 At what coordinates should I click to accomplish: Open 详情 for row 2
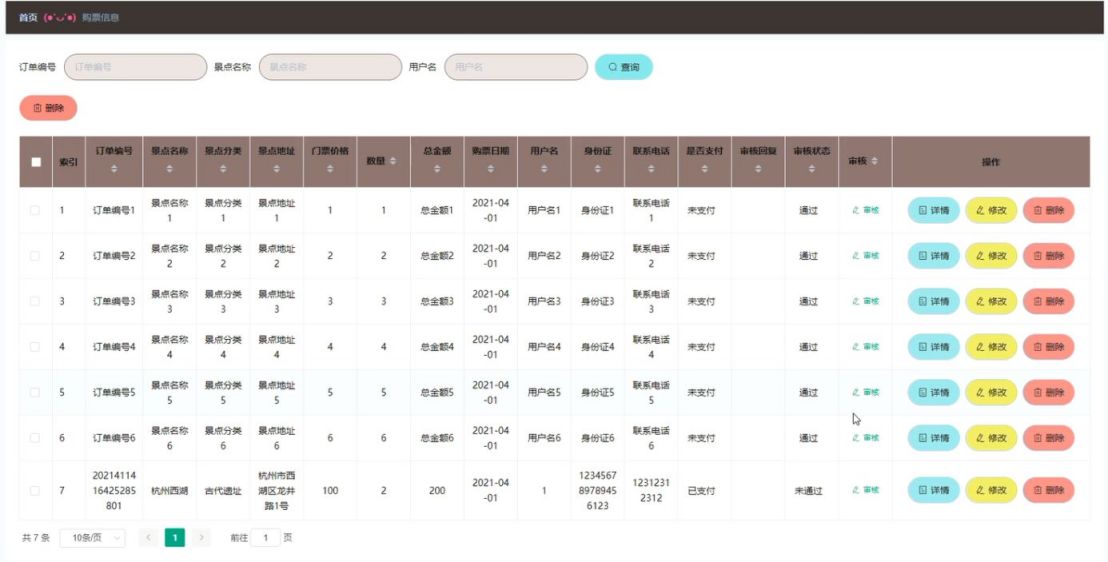tap(933, 256)
